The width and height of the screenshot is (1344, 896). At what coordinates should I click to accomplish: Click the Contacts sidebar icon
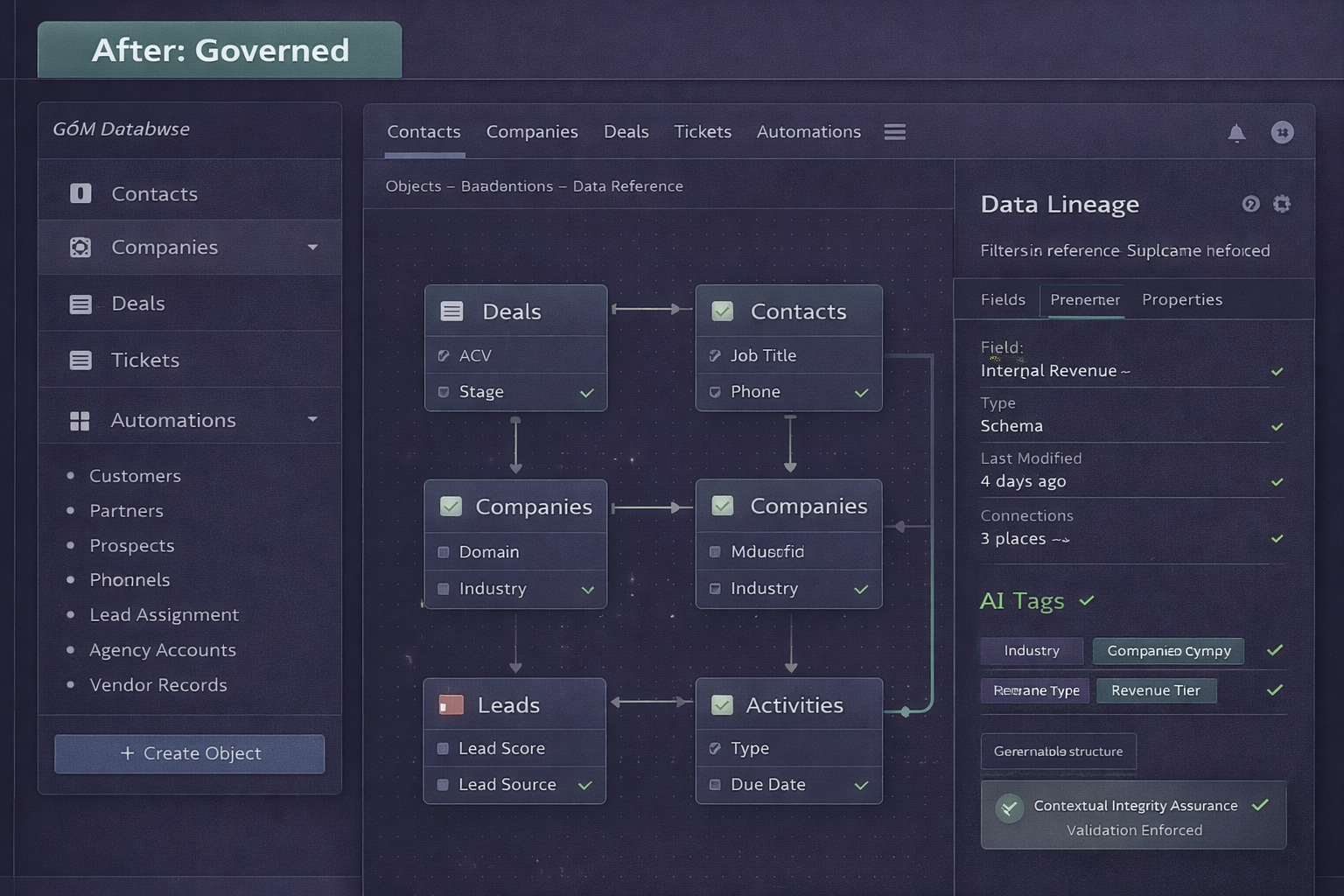coord(80,193)
